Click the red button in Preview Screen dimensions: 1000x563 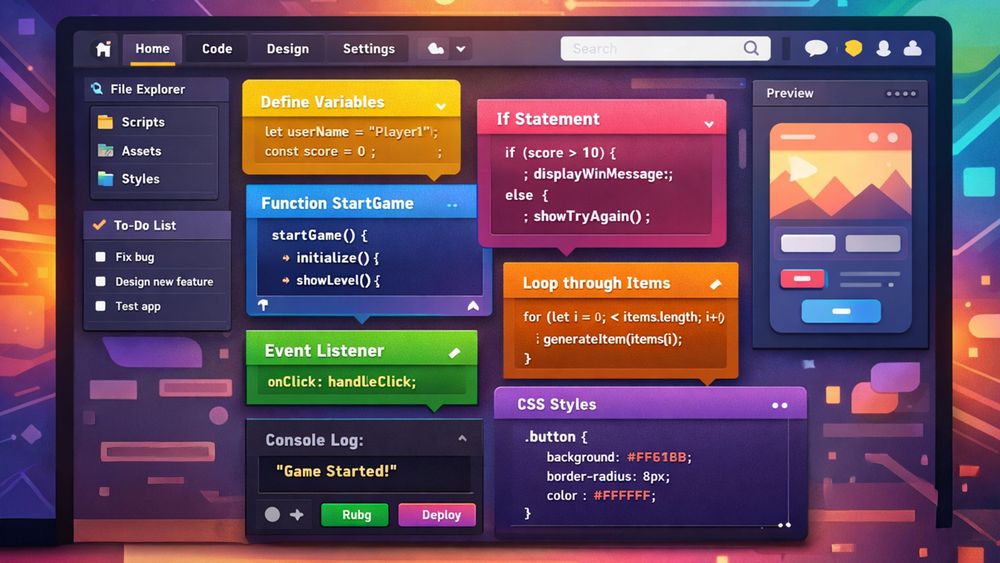802,279
